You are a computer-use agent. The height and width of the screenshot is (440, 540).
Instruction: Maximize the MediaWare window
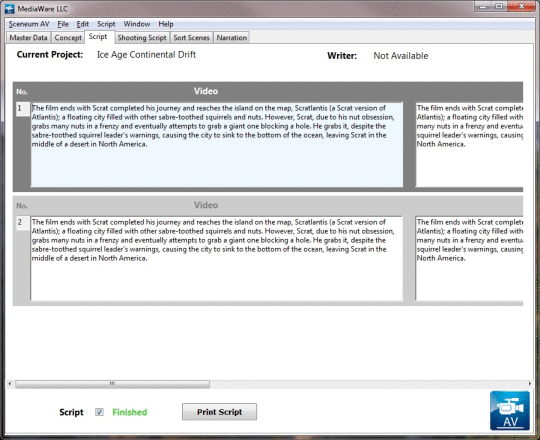point(499,6)
